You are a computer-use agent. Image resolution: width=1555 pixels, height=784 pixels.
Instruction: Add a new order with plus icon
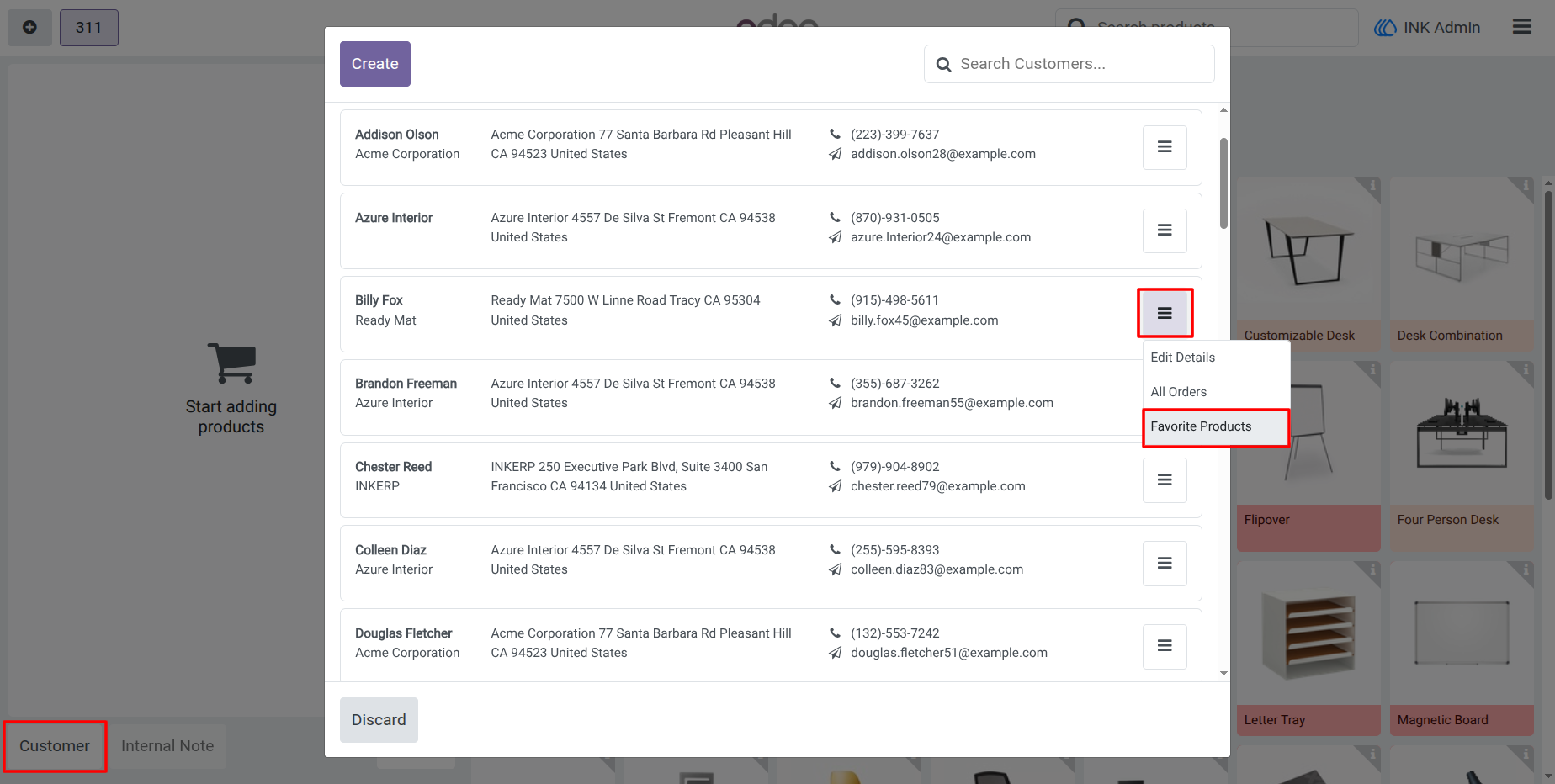click(x=29, y=28)
